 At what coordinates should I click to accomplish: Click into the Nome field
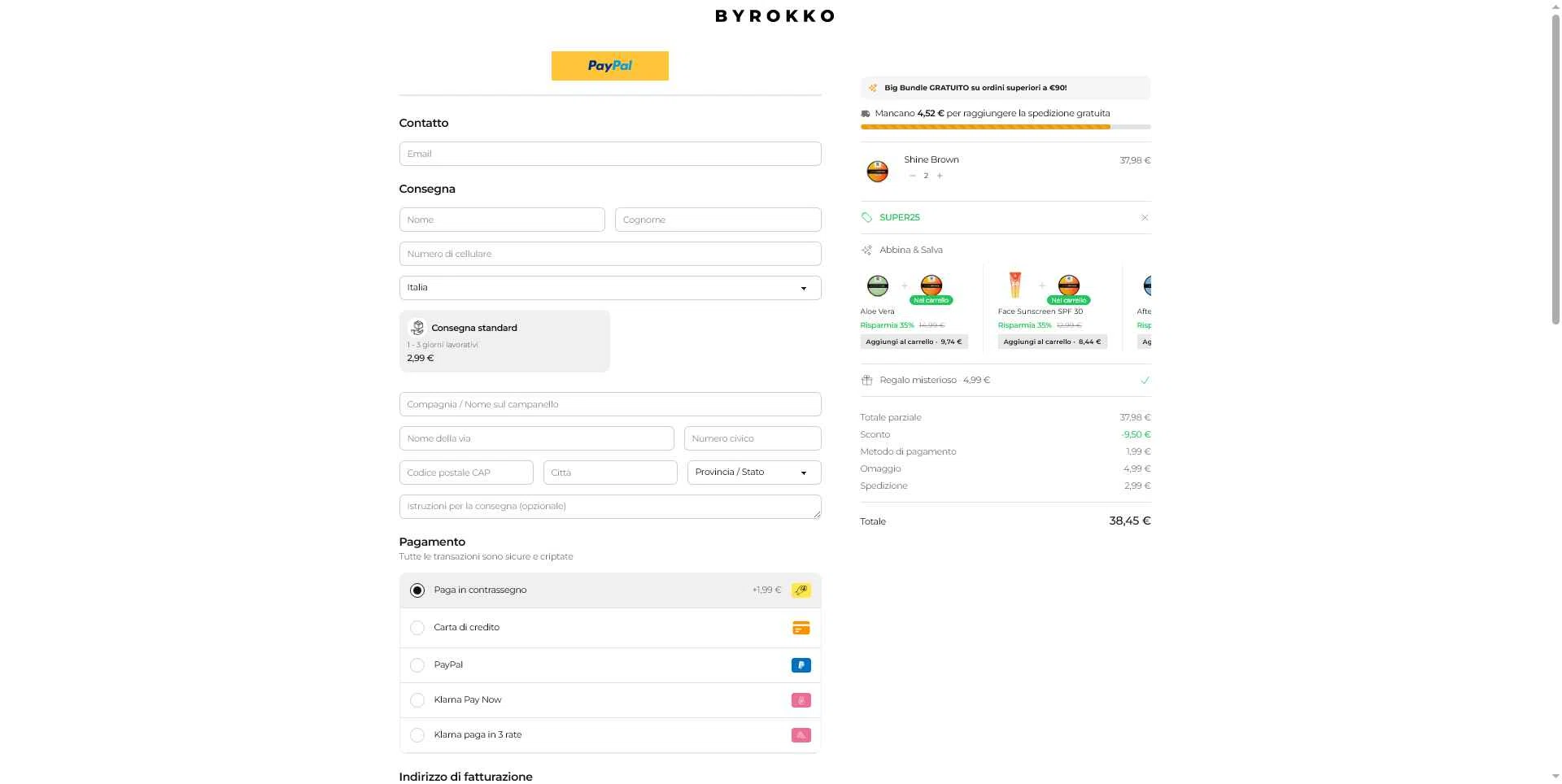point(502,220)
